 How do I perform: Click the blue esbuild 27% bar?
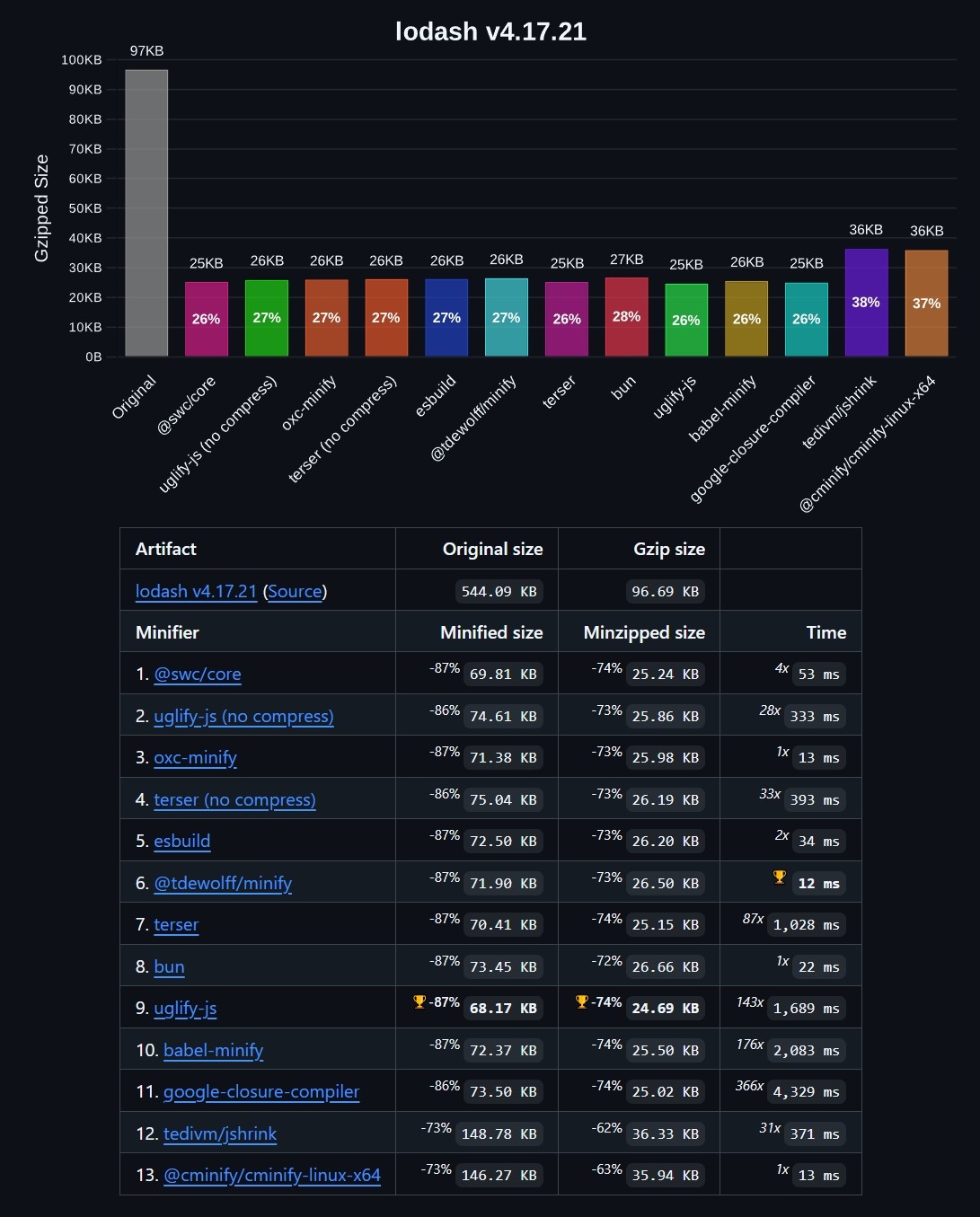coord(446,318)
